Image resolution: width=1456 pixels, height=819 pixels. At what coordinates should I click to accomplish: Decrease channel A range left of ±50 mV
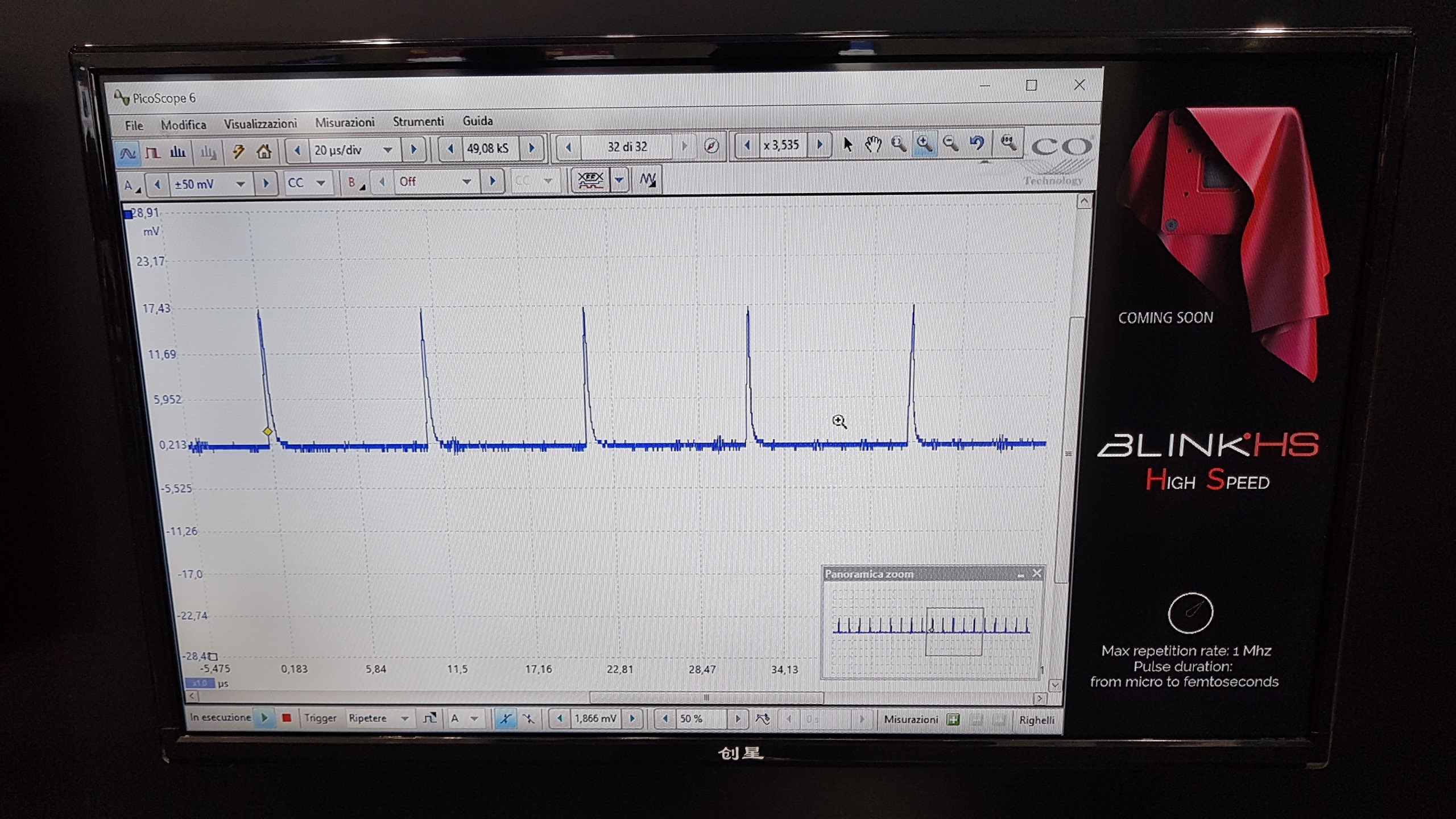(158, 185)
